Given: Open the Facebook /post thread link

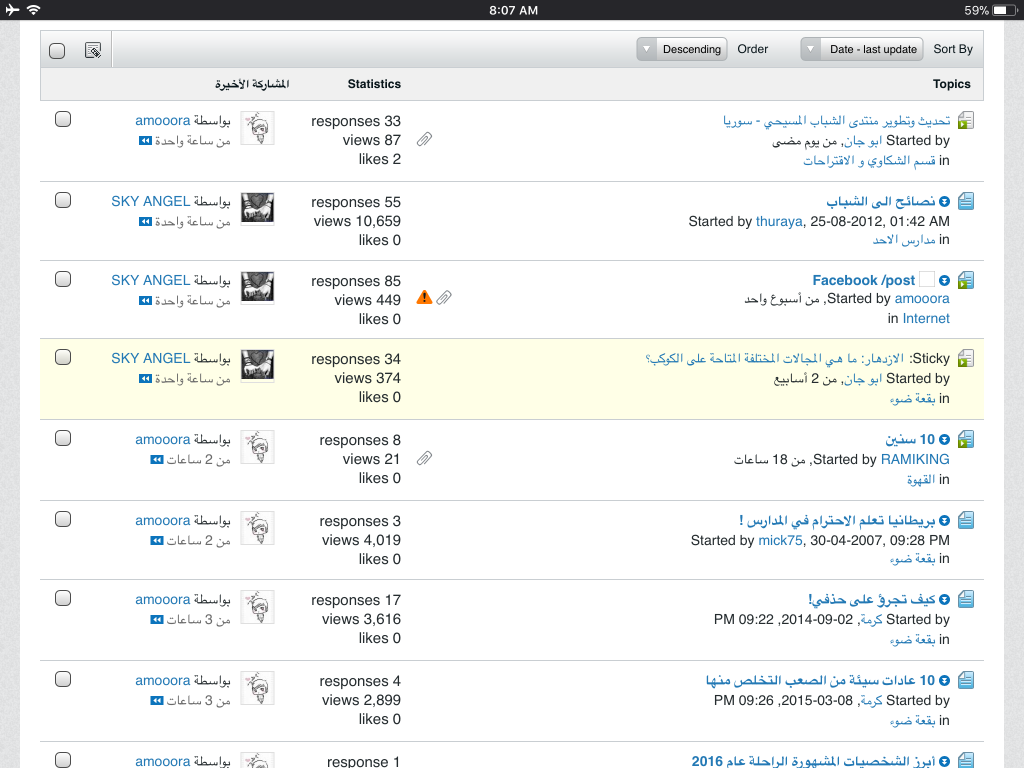Looking at the screenshot, I should pyautogui.click(x=863, y=280).
